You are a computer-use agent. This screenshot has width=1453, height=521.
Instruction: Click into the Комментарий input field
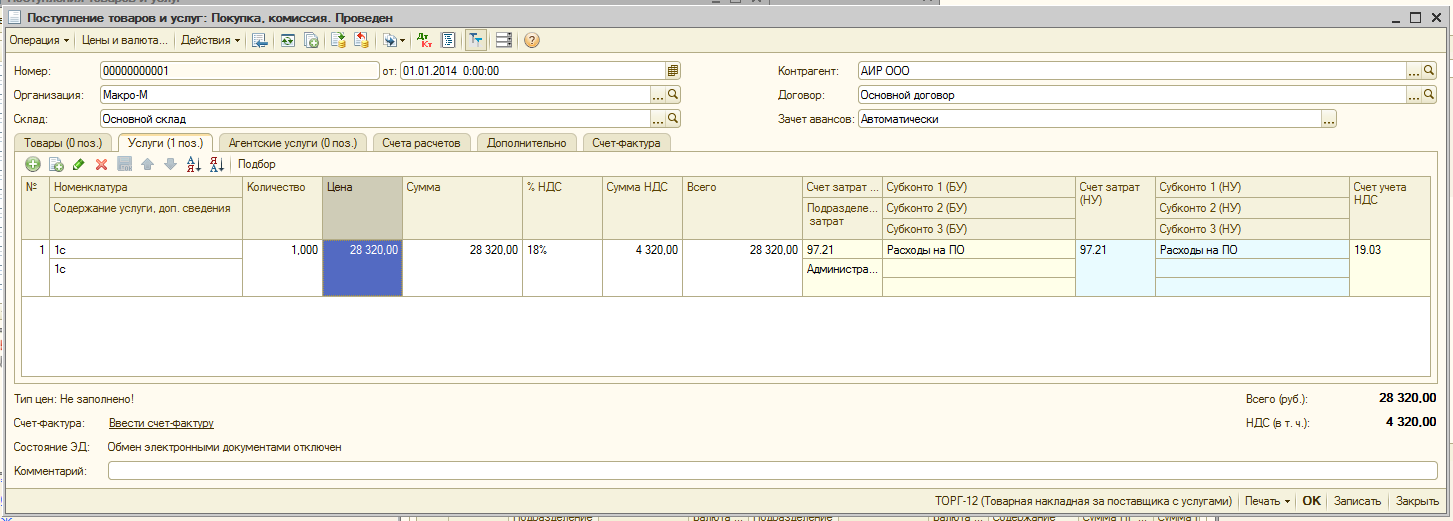(x=770, y=471)
